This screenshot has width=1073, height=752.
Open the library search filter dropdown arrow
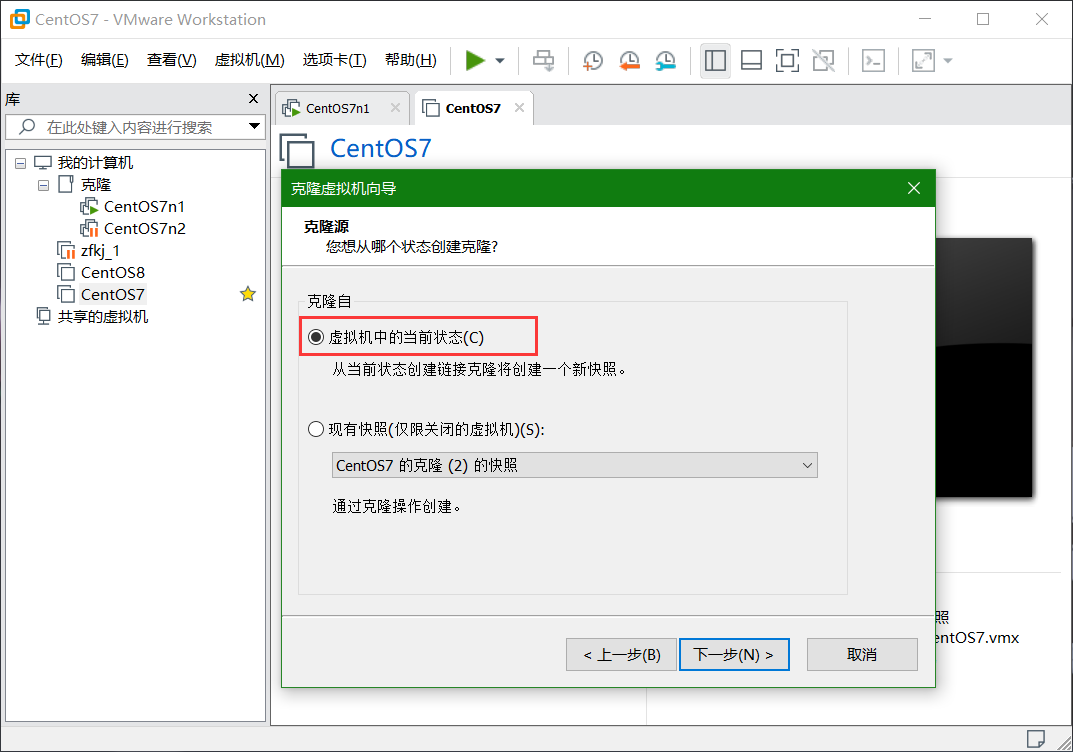coord(255,126)
